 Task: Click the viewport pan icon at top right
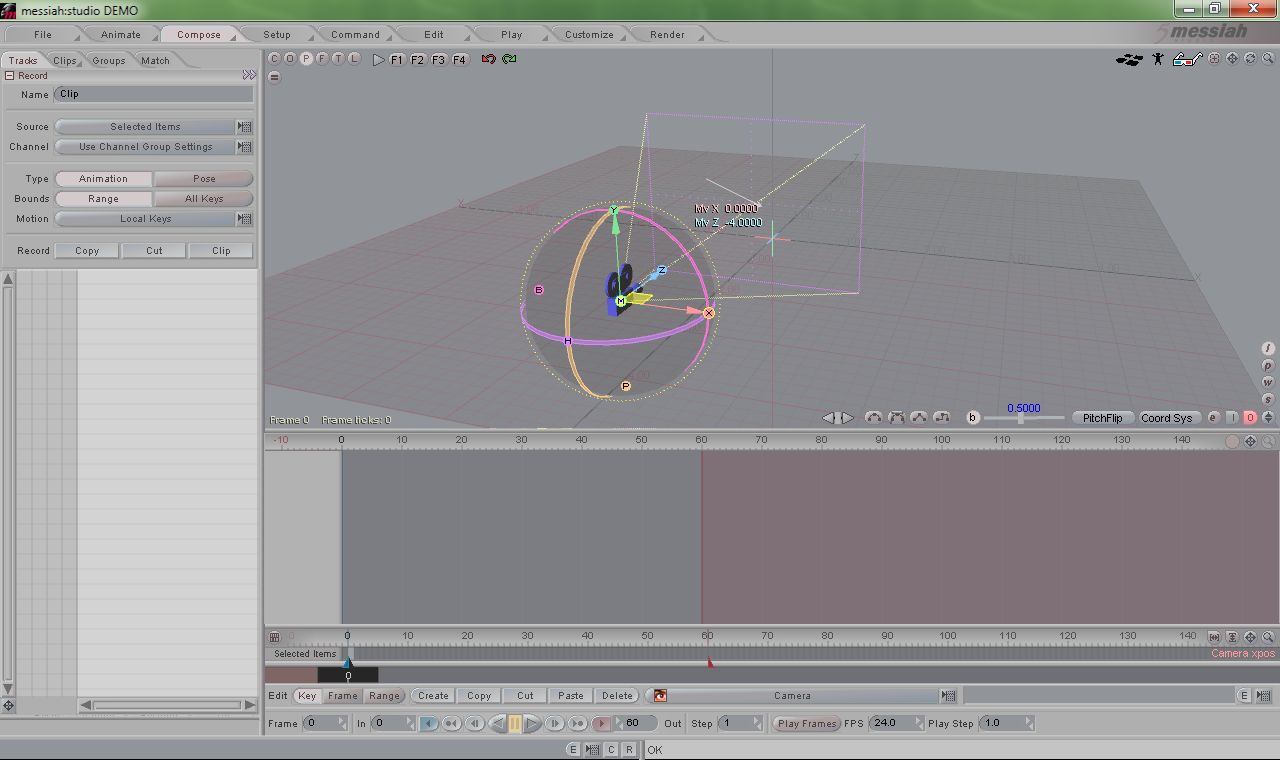coord(1232,59)
